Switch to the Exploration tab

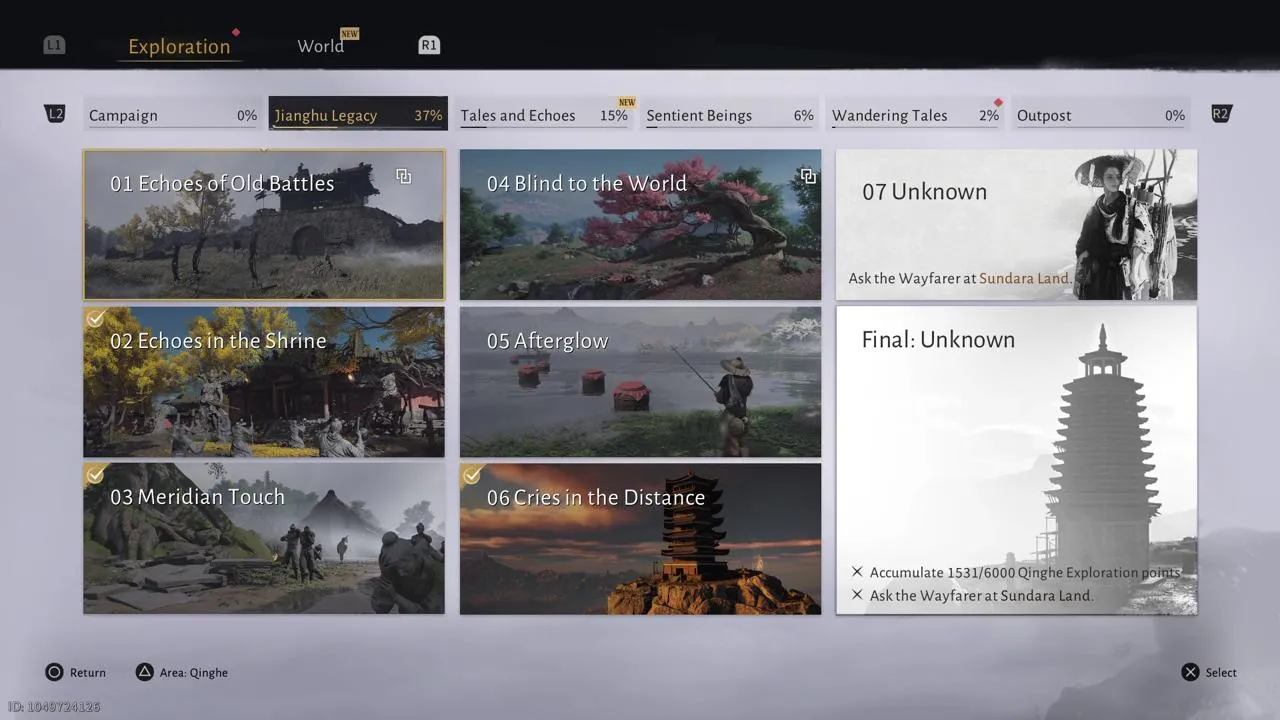pos(179,46)
